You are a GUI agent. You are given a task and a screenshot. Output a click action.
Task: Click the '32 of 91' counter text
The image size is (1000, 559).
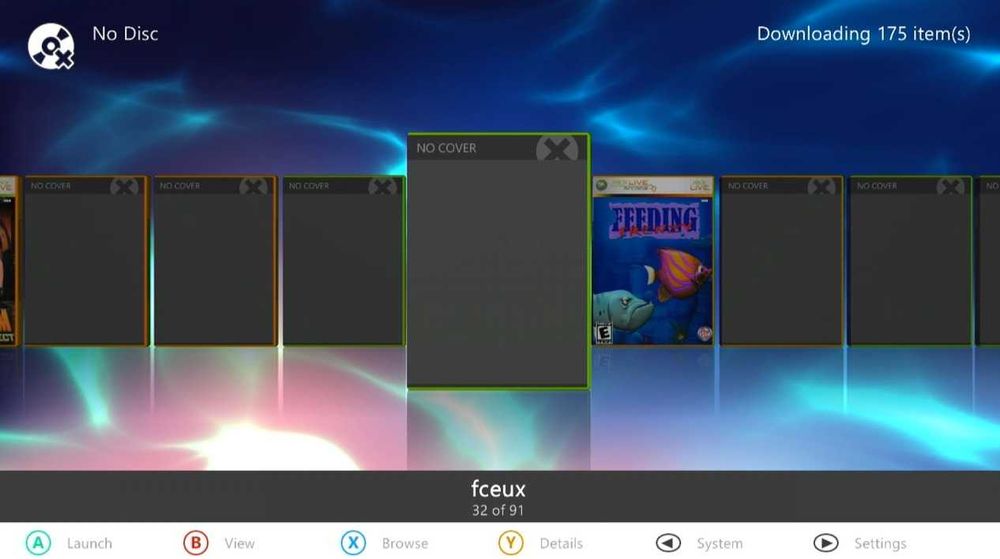coord(498,511)
